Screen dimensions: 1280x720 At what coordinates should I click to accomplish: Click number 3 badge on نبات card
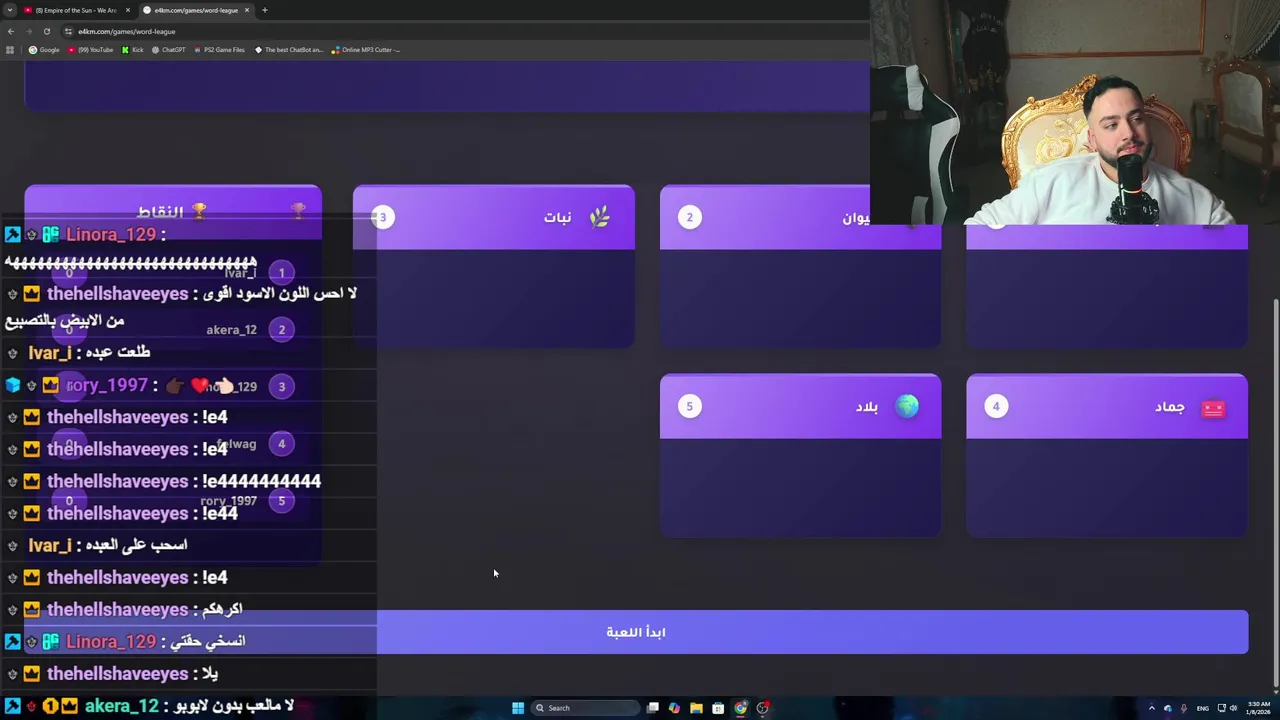(383, 217)
